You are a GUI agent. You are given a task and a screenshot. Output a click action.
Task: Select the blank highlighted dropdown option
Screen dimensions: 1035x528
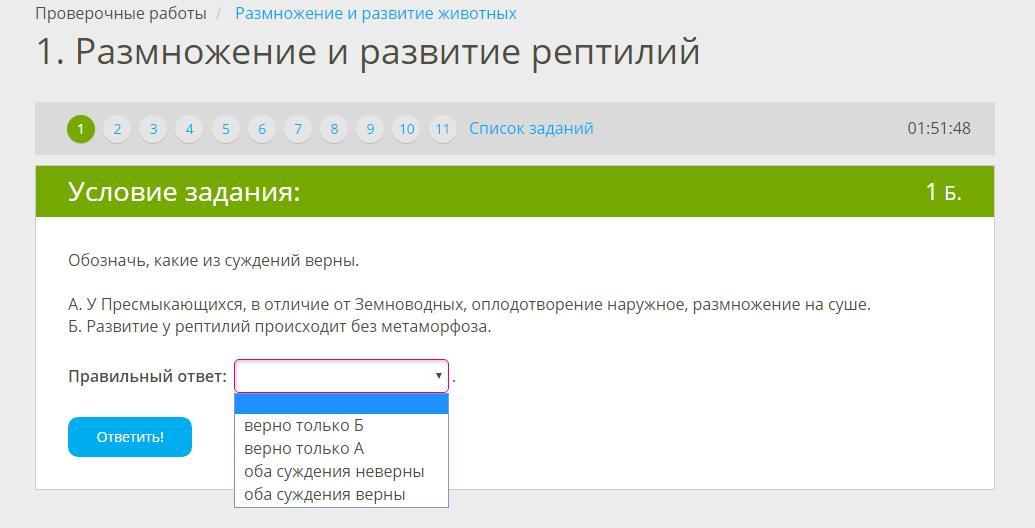coord(341,404)
